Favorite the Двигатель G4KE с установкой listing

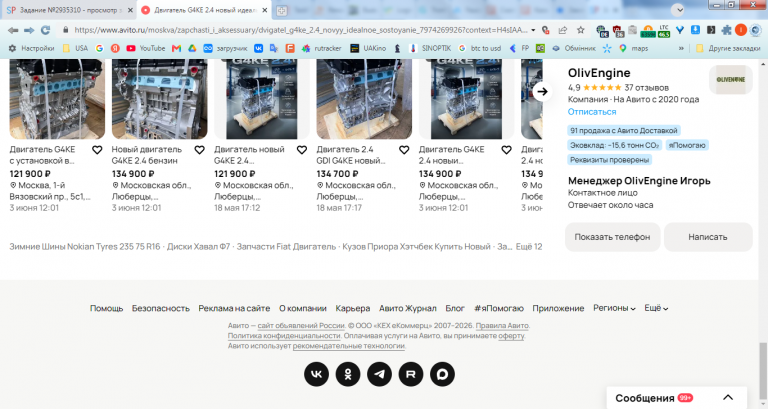tap(97, 150)
